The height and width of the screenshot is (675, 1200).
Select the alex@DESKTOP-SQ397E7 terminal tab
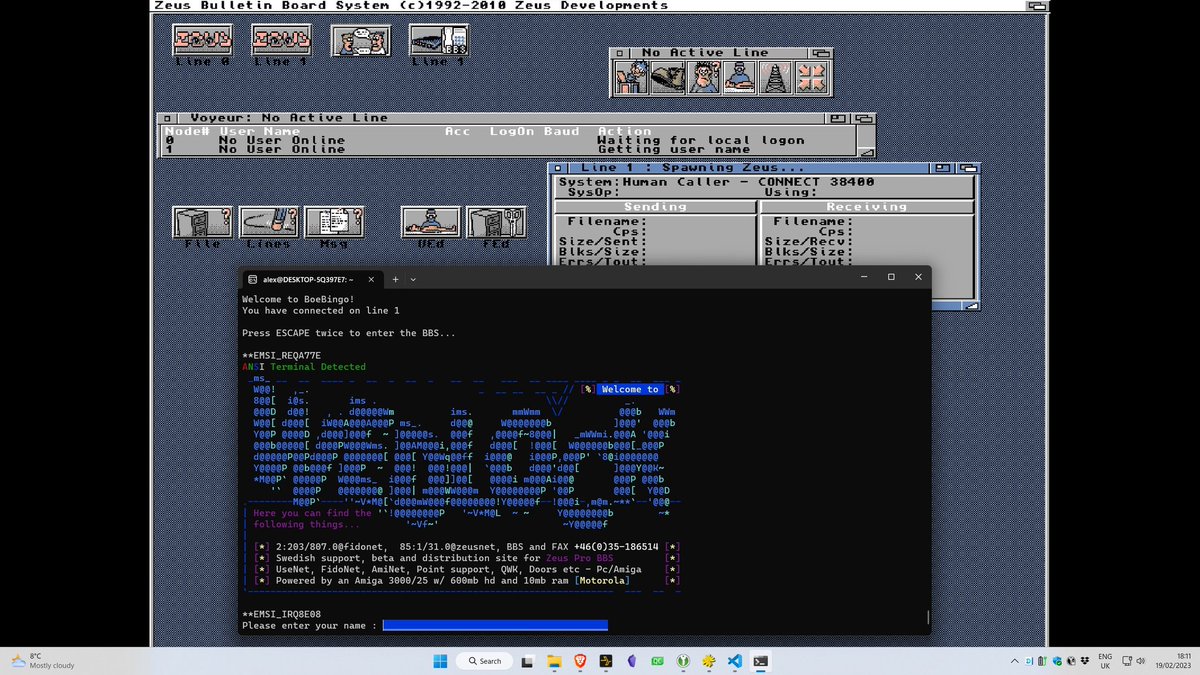click(x=308, y=279)
